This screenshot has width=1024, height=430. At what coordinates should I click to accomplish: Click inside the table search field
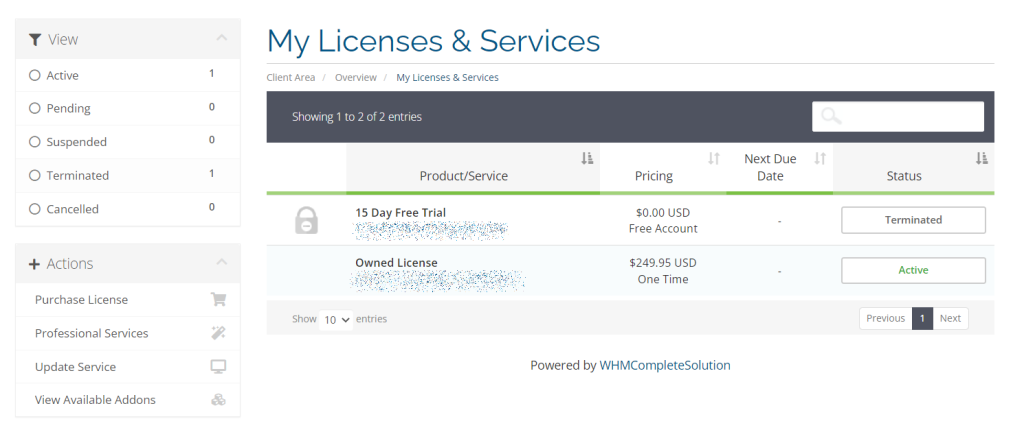(x=910, y=116)
